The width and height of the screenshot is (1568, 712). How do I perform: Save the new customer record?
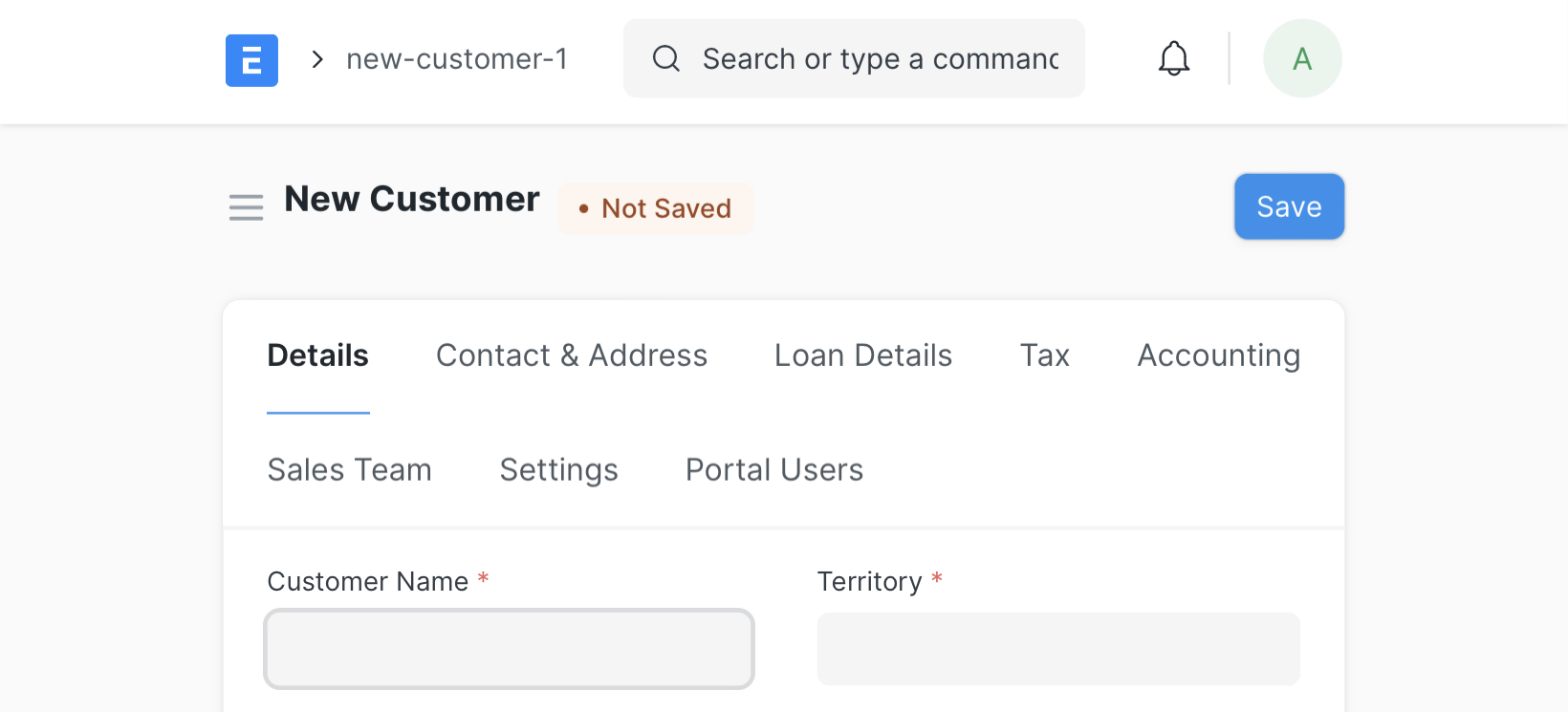coord(1288,206)
